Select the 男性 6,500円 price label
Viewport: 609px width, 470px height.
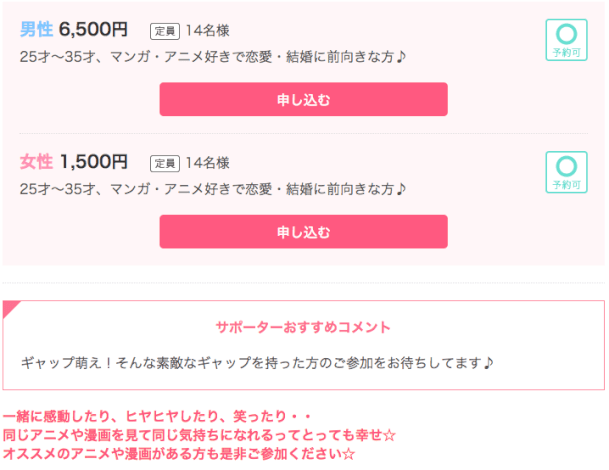point(74,29)
